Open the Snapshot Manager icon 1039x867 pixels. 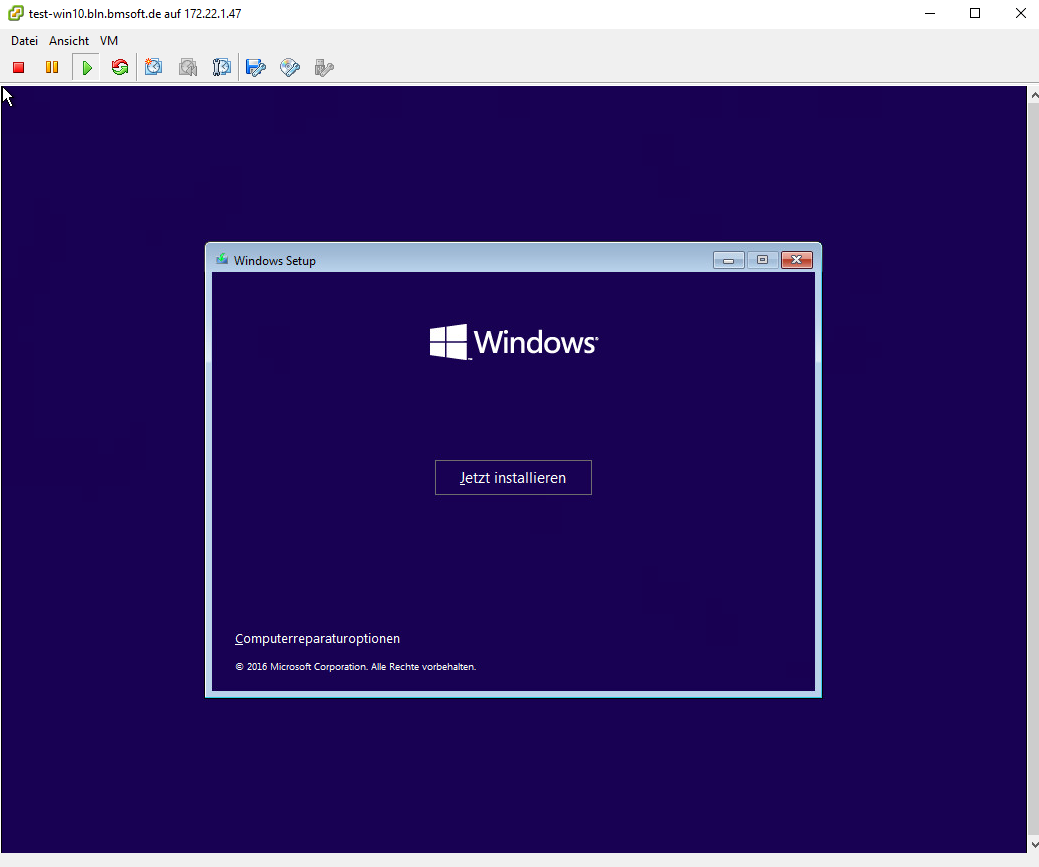tap(221, 67)
